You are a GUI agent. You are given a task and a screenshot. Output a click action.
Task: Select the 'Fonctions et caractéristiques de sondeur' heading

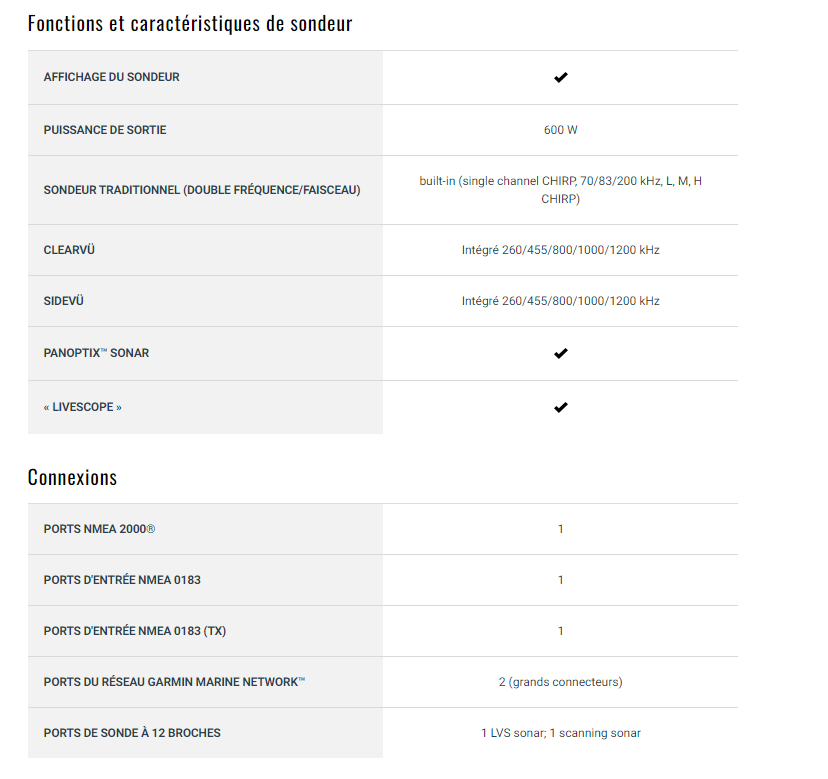tap(190, 24)
